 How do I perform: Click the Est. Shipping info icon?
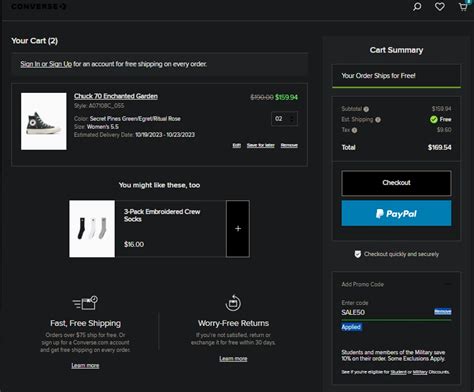click(378, 120)
